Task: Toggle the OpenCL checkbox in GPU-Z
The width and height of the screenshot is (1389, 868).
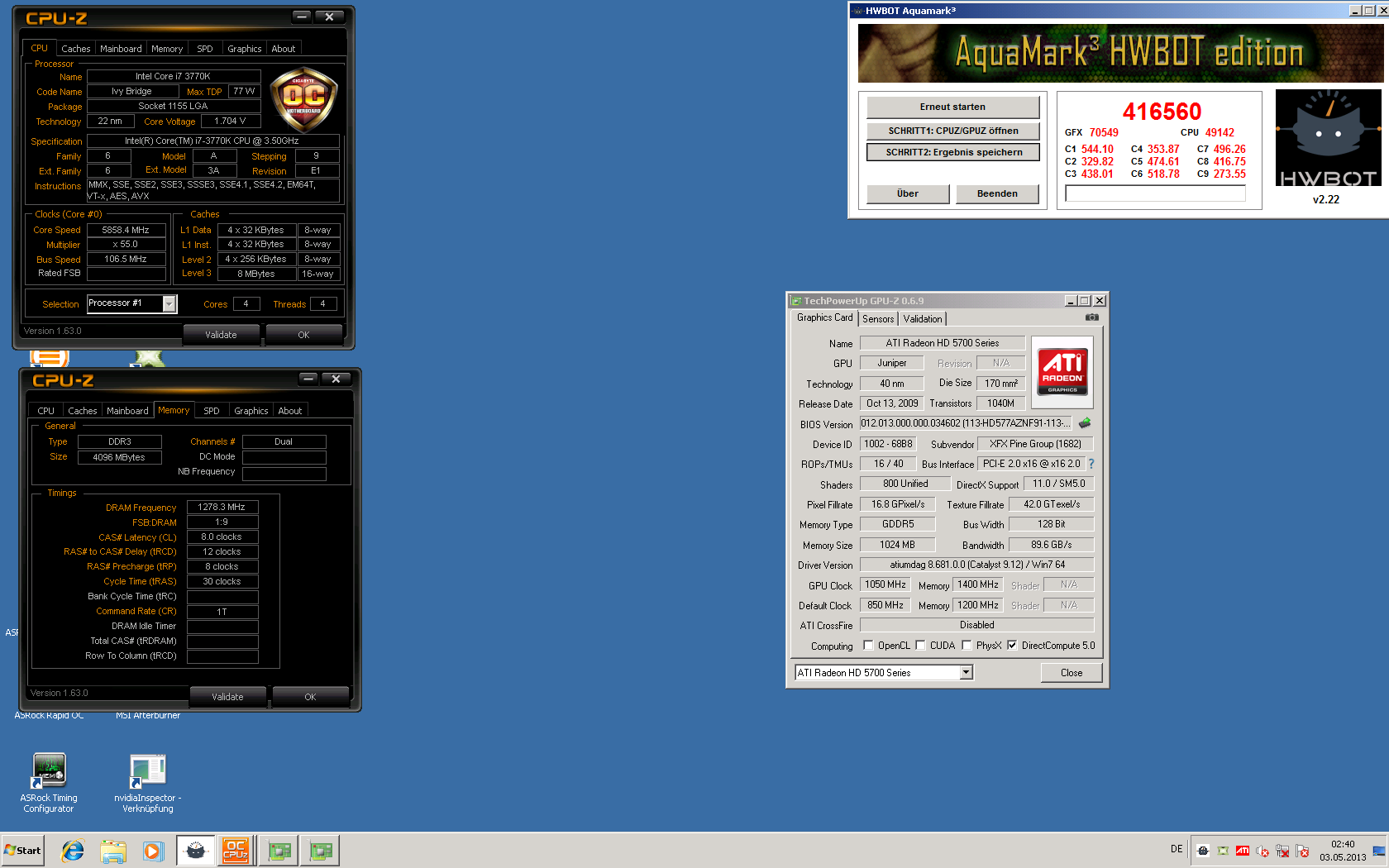Action: click(x=868, y=646)
